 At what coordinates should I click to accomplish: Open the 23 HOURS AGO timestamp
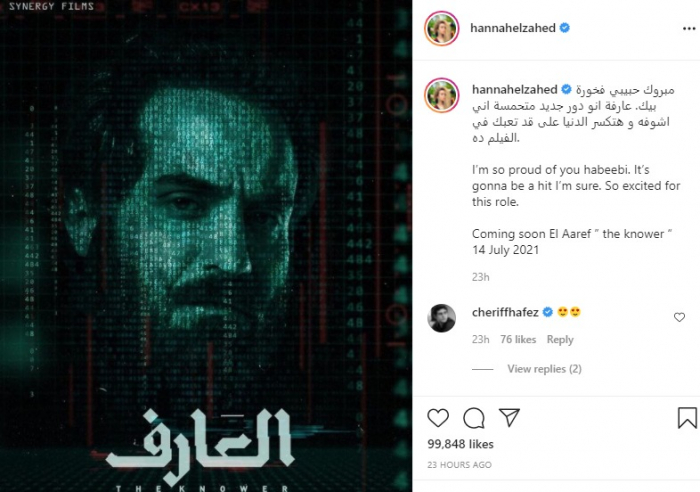click(x=459, y=465)
